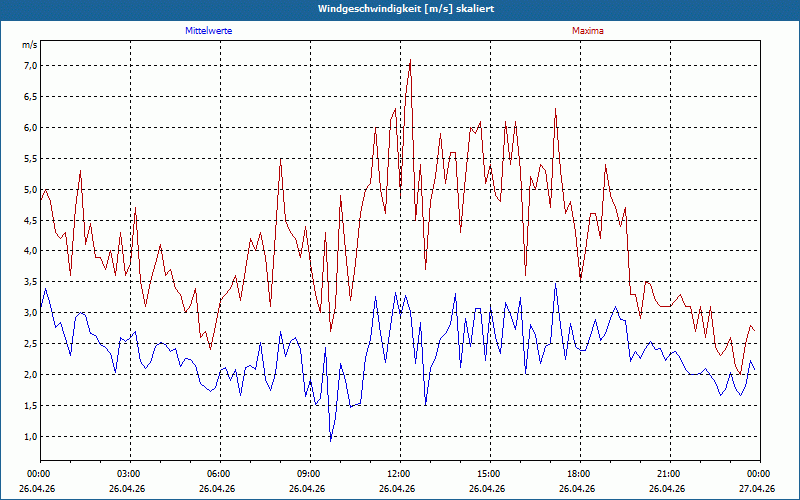This screenshot has width=800, height=500.
Task: Click the 26.04.26 date below 12:00
Action: [397, 488]
